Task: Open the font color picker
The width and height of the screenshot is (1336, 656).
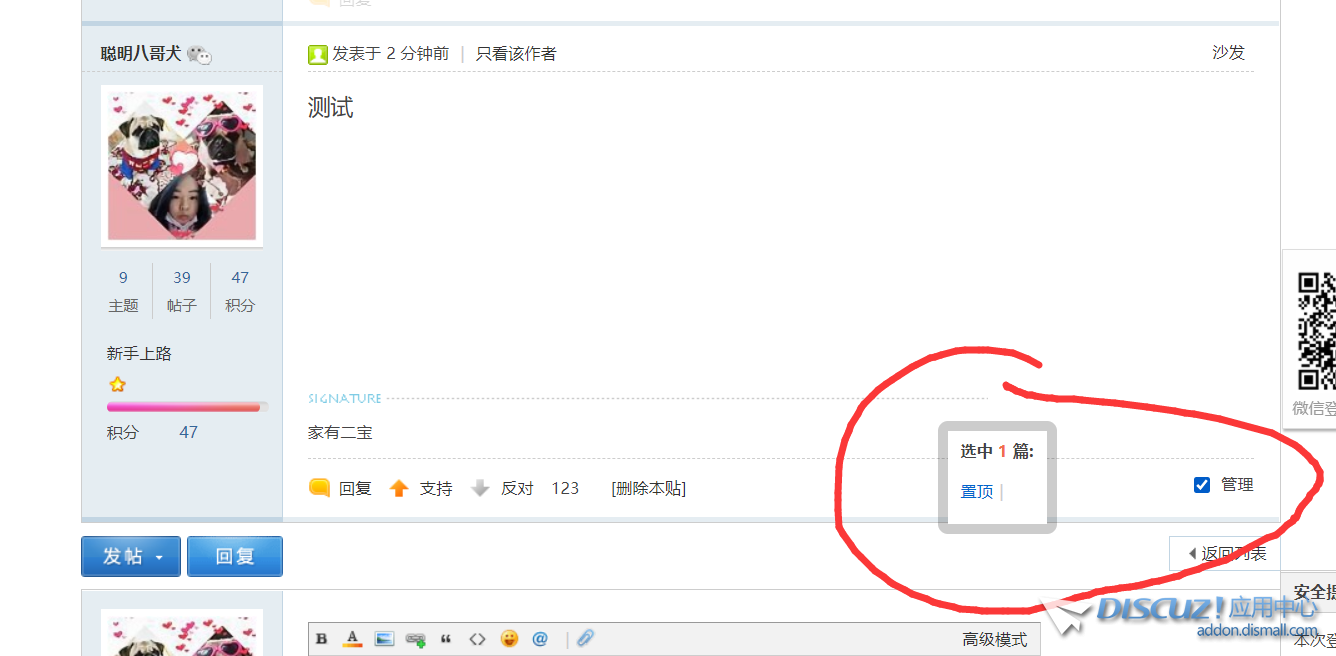Action: coord(352,639)
